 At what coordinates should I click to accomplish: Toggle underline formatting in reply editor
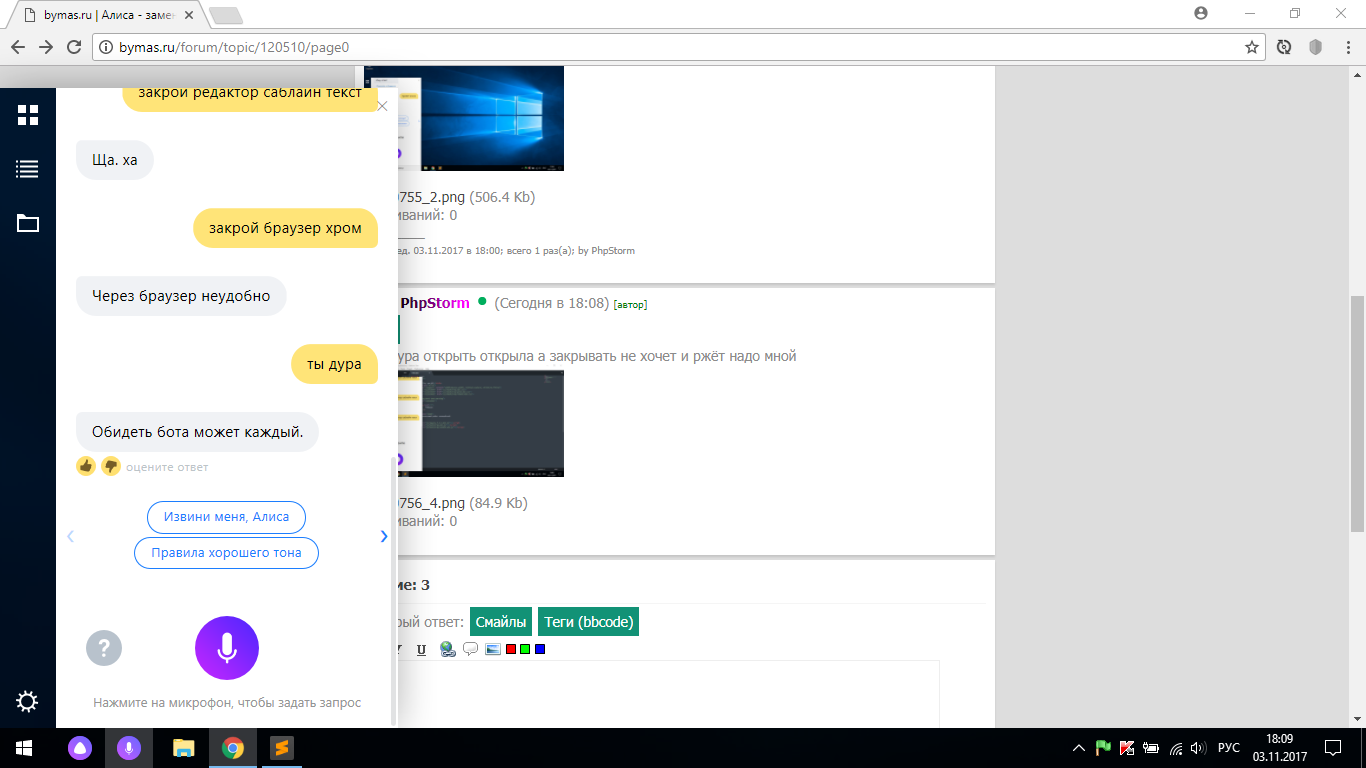(421, 649)
